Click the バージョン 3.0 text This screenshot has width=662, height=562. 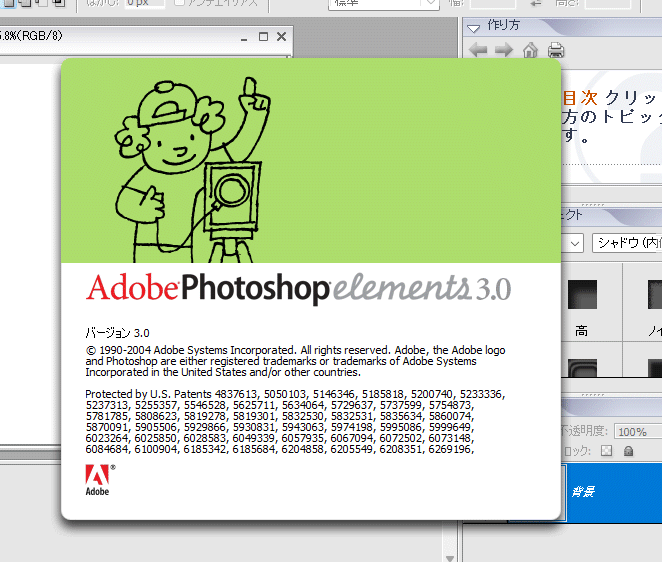(x=117, y=333)
